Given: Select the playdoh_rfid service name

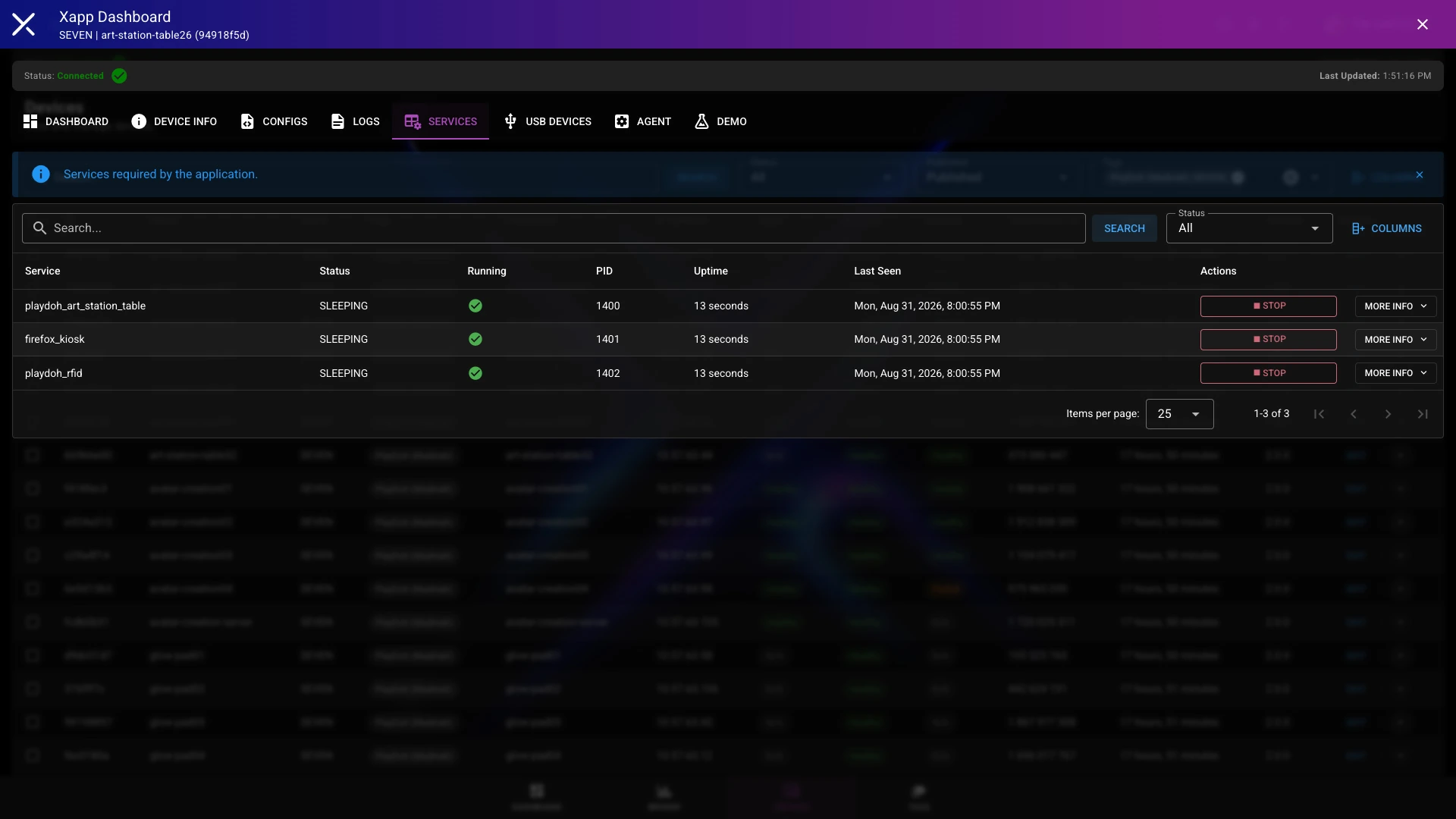Looking at the screenshot, I should (x=53, y=373).
